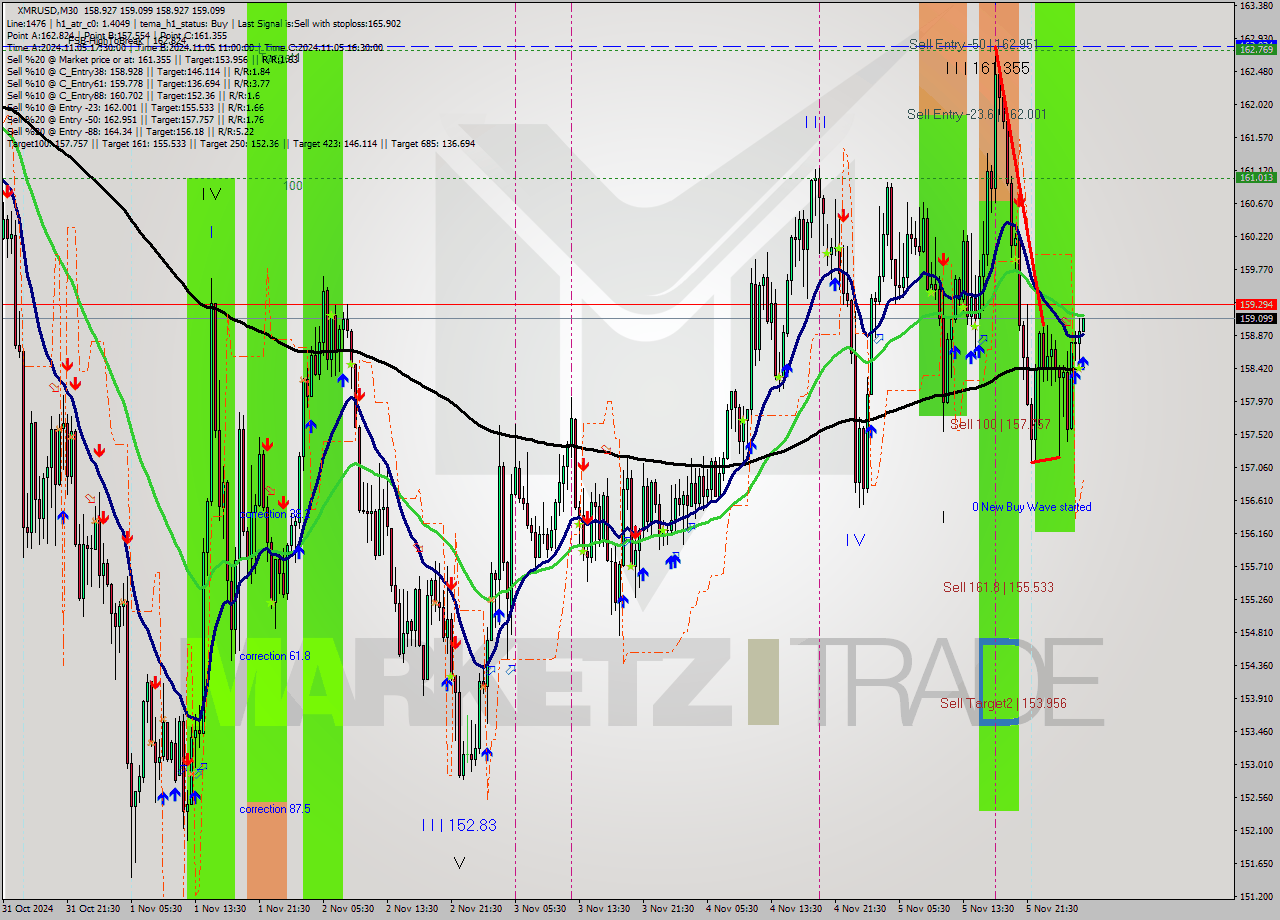Select the Entry -23: 162.001 sell line
This screenshot has height=920, width=1280.
tap(135, 107)
